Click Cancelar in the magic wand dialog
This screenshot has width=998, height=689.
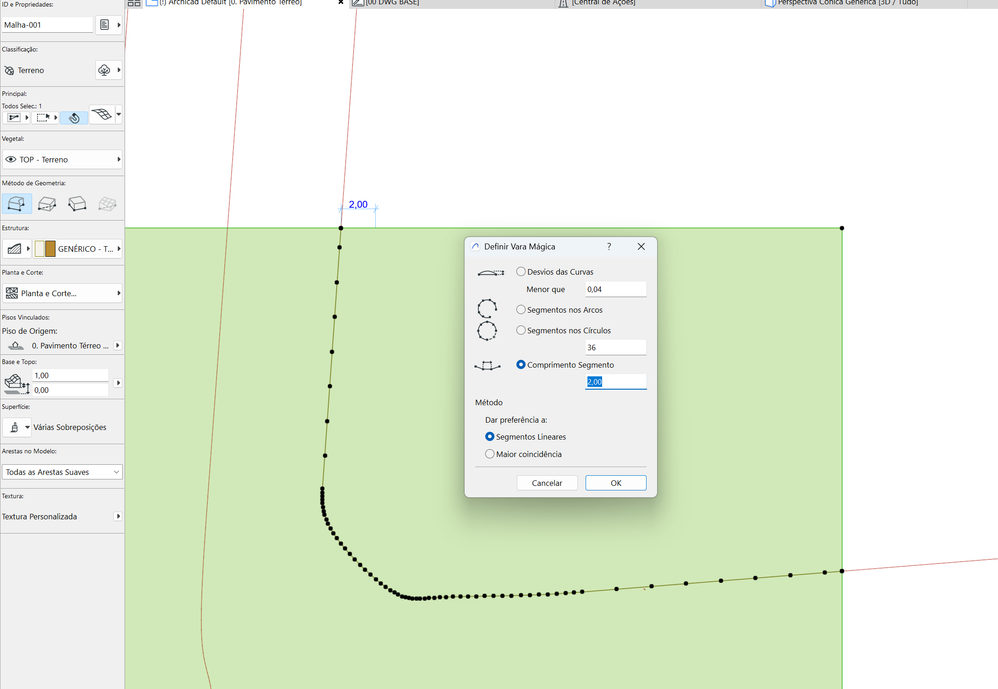[x=547, y=483]
